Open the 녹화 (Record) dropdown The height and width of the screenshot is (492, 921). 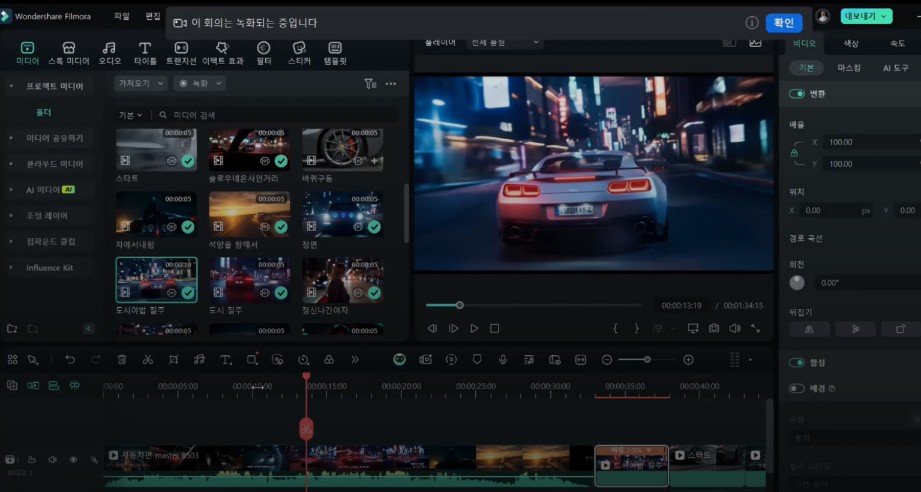click(198, 84)
